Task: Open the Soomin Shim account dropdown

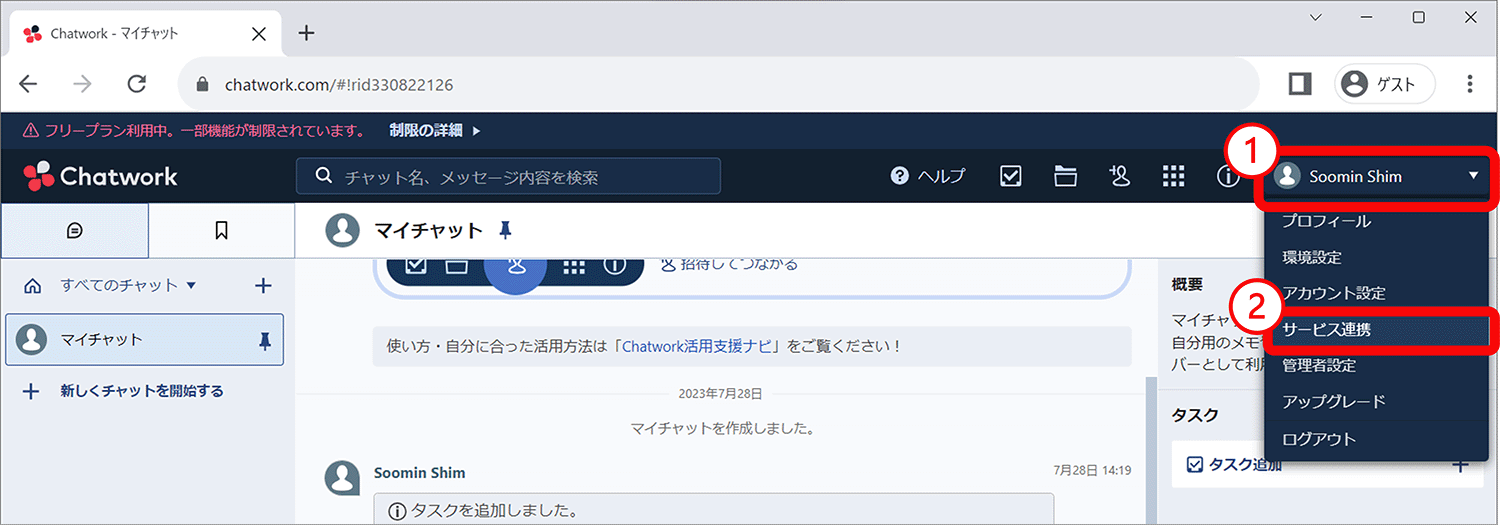Action: [1377, 176]
